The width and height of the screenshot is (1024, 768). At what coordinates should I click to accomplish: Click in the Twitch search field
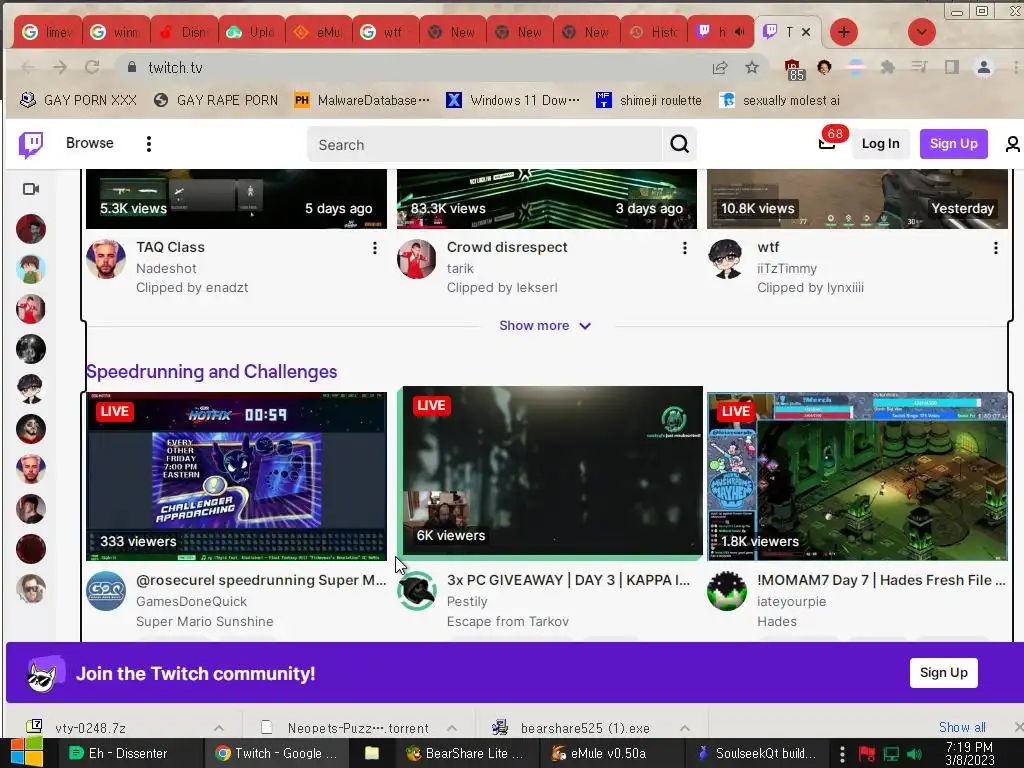[485, 144]
